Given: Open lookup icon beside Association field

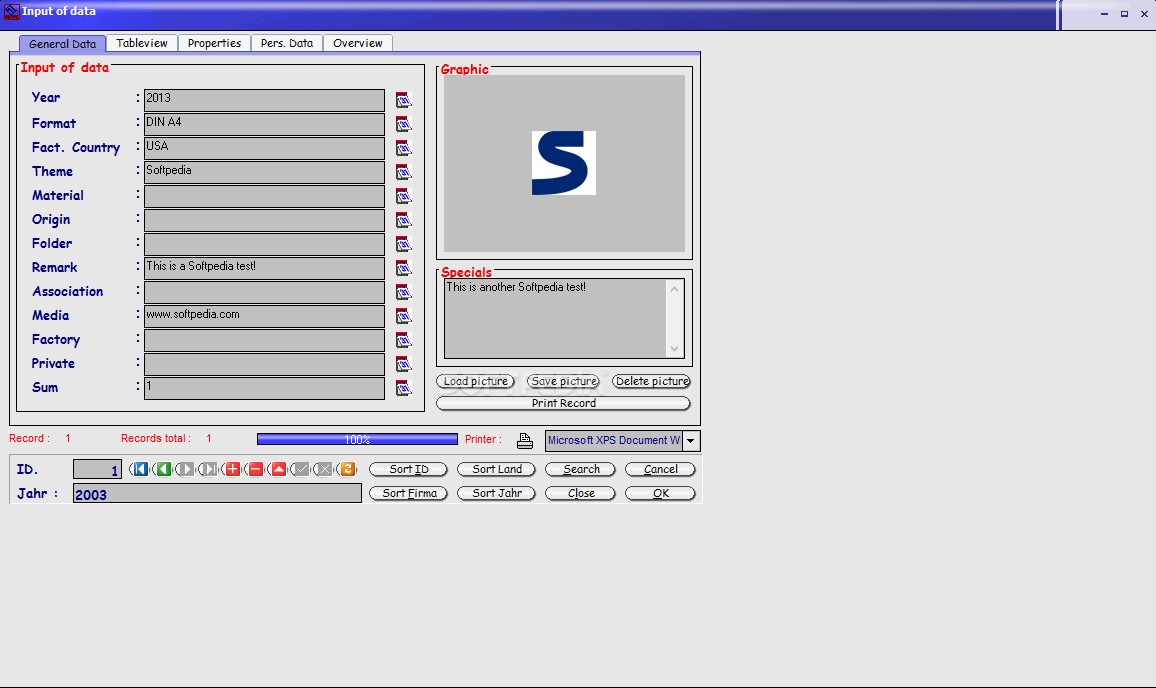Looking at the screenshot, I should point(403,292).
